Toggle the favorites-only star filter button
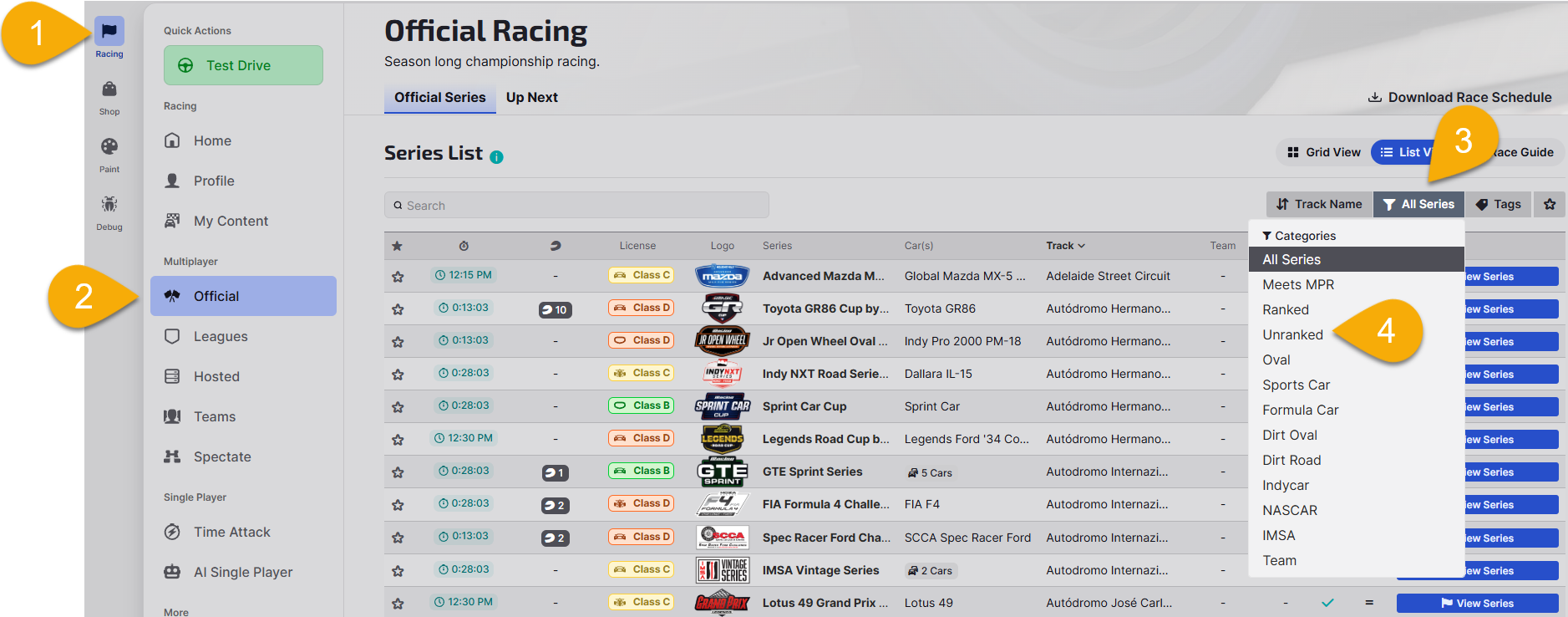 [x=1550, y=204]
